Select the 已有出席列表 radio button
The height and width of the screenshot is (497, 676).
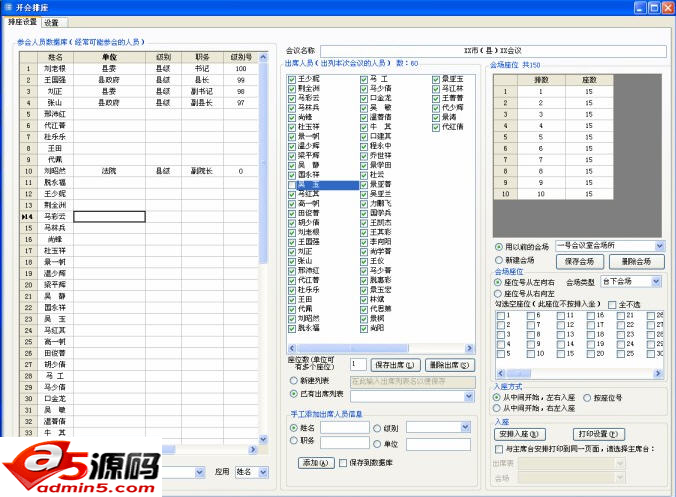tap(294, 394)
